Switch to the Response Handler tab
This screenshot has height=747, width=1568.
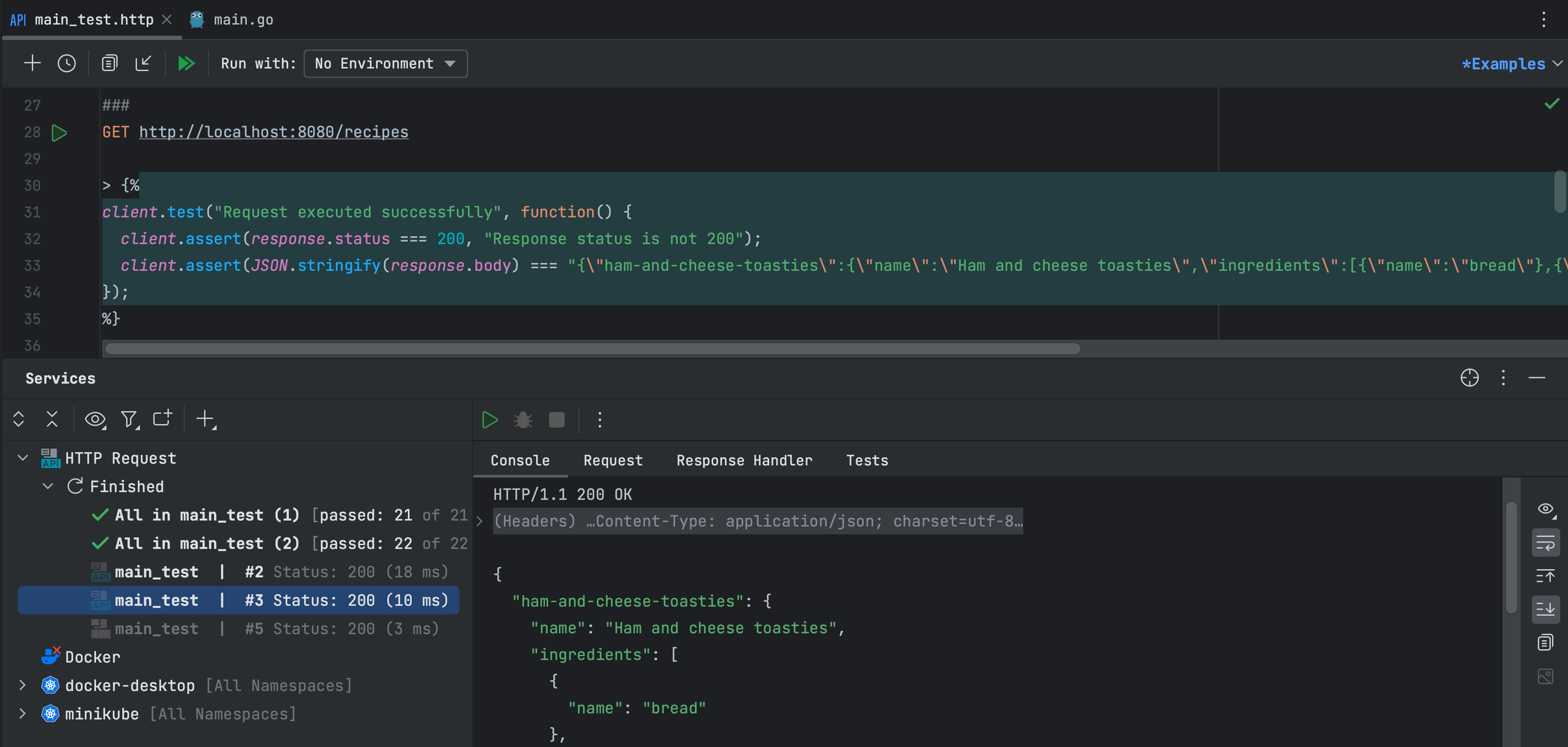point(744,461)
